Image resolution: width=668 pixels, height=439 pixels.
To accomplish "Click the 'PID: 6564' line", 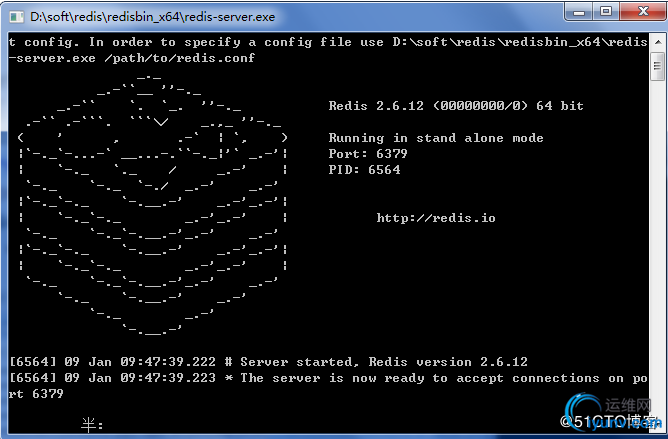I will tap(364, 170).
